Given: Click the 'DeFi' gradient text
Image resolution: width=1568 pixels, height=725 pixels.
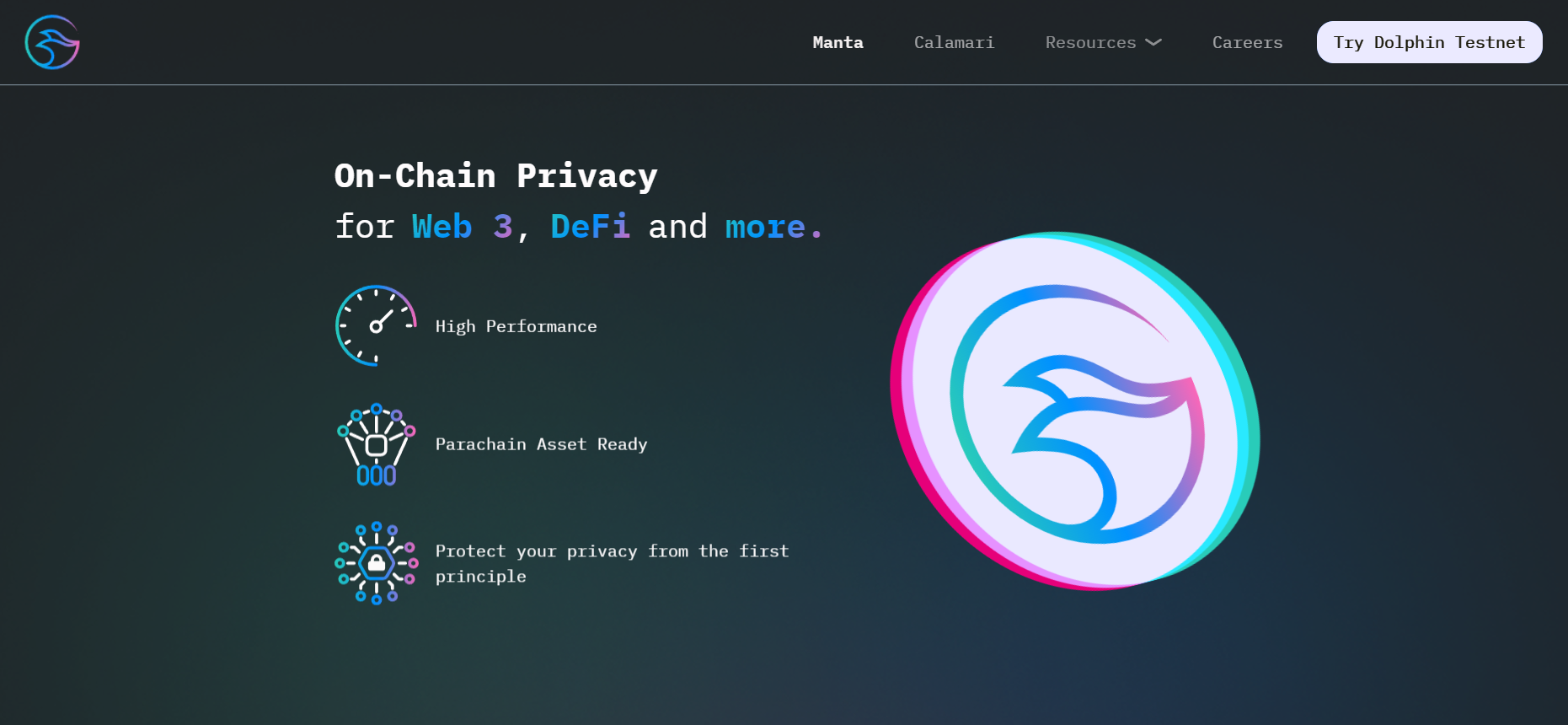Looking at the screenshot, I should 590,226.
